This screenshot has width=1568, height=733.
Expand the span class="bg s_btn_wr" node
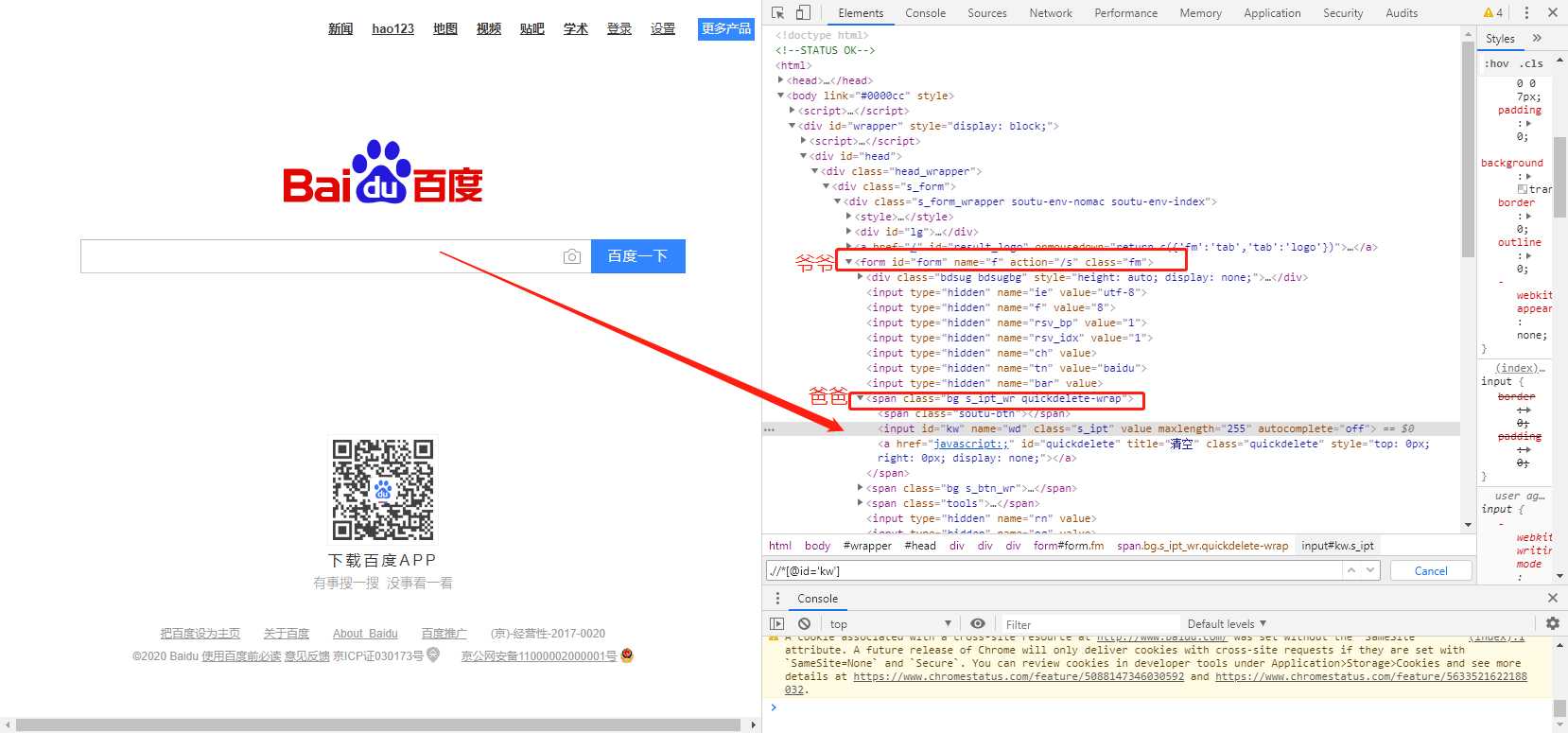pyautogui.click(x=860, y=488)
